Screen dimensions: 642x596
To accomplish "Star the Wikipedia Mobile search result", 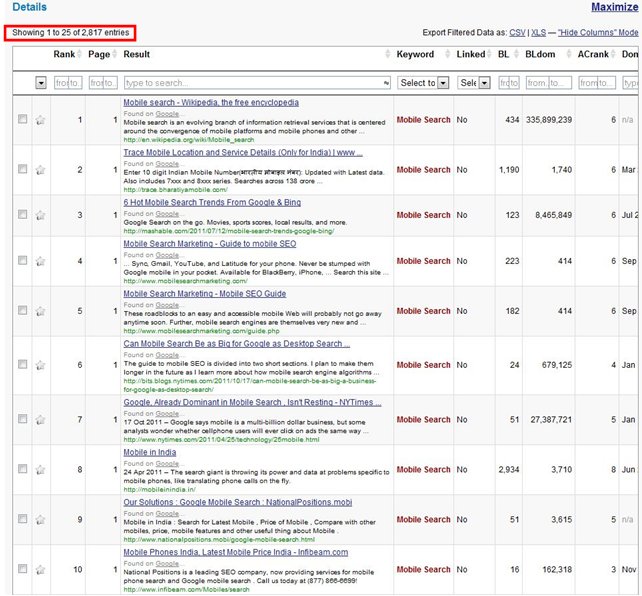I will pyautogui.click(x=41, y=120).
